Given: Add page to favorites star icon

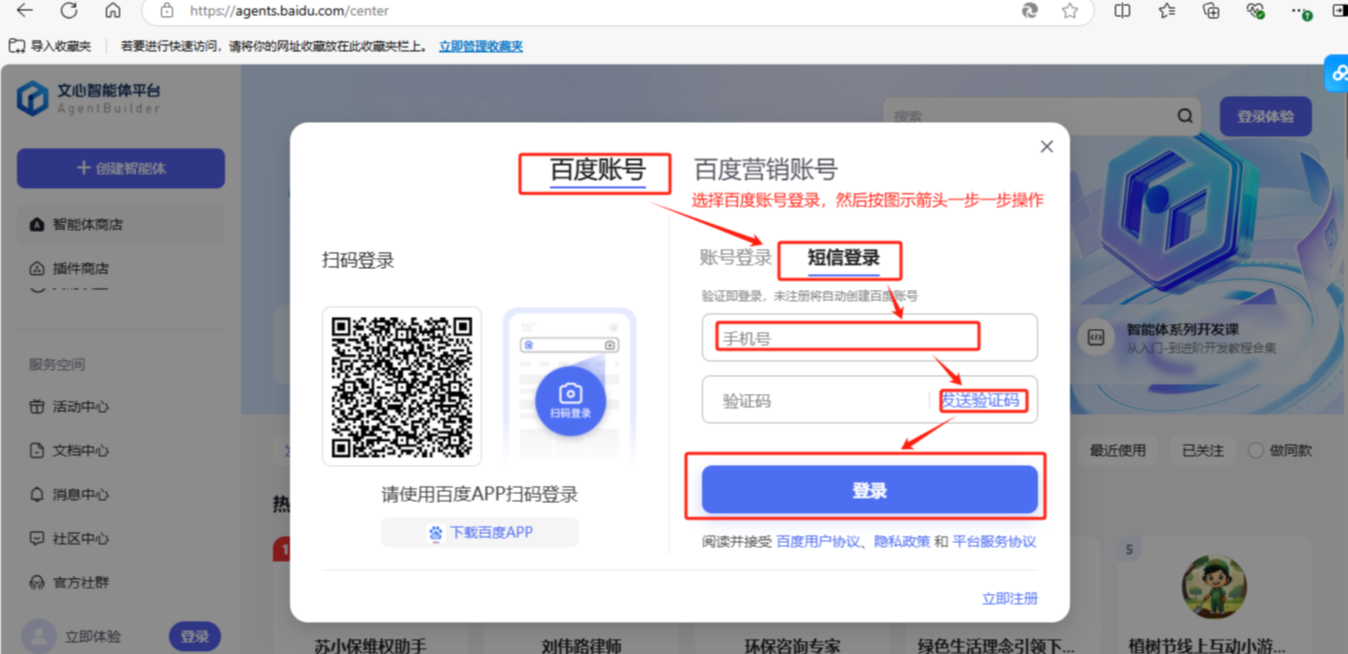Looking at the screenshot, I should click(1070, 11).
